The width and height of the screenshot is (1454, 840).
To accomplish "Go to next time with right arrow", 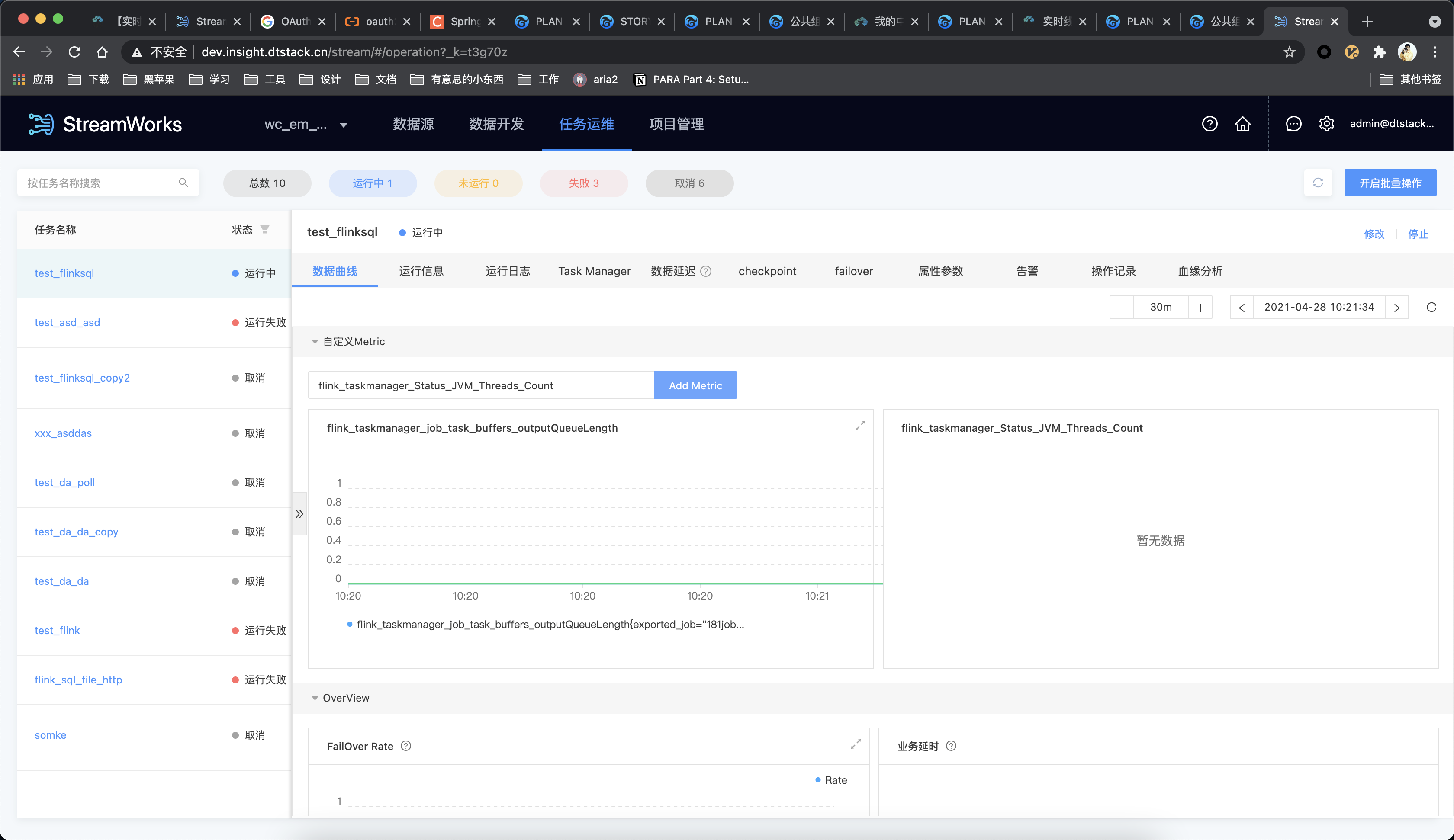I will [1396, 307].
